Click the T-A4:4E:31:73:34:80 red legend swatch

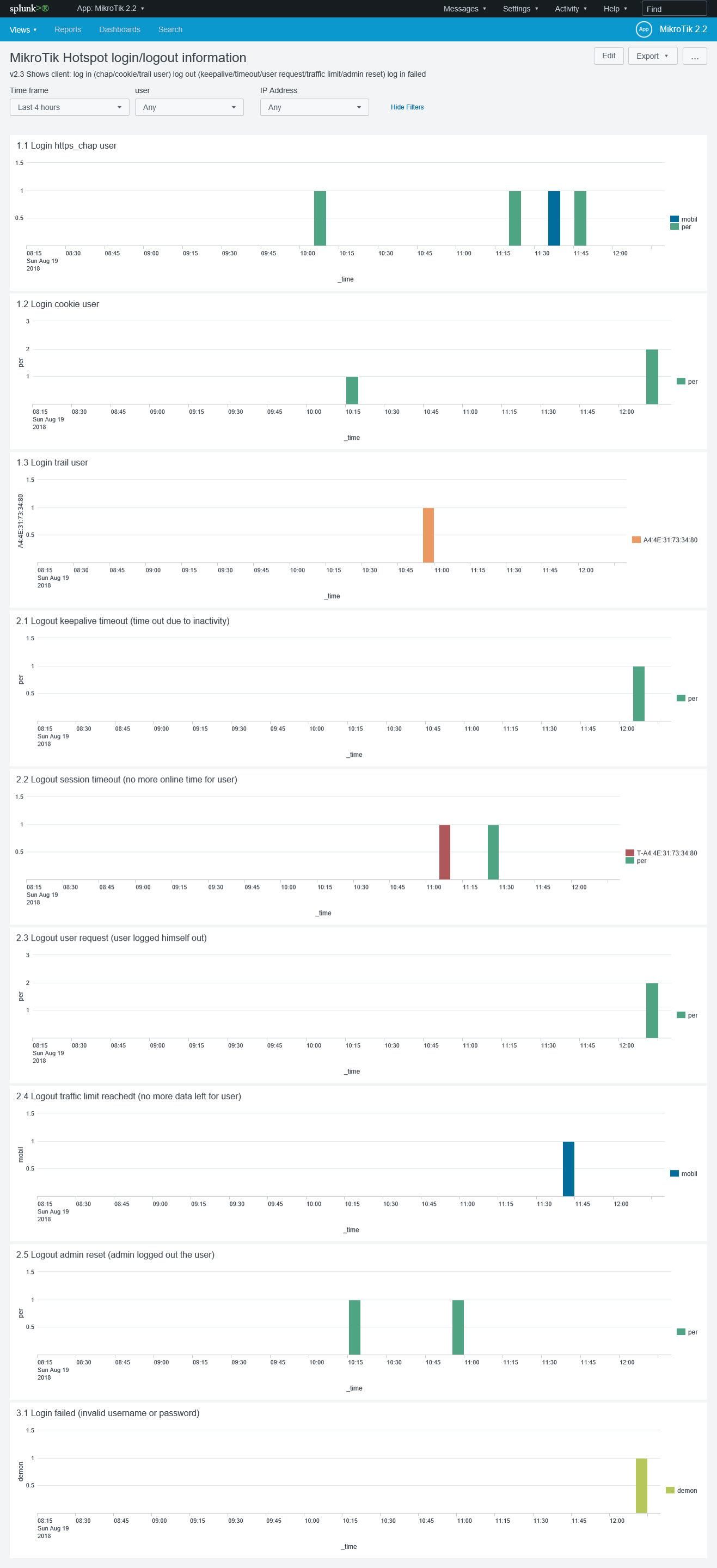(x=630, y=853)
